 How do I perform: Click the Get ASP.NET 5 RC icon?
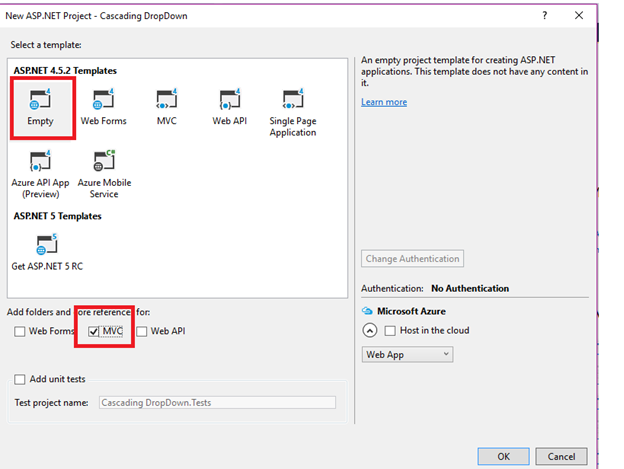pos(47,244)
